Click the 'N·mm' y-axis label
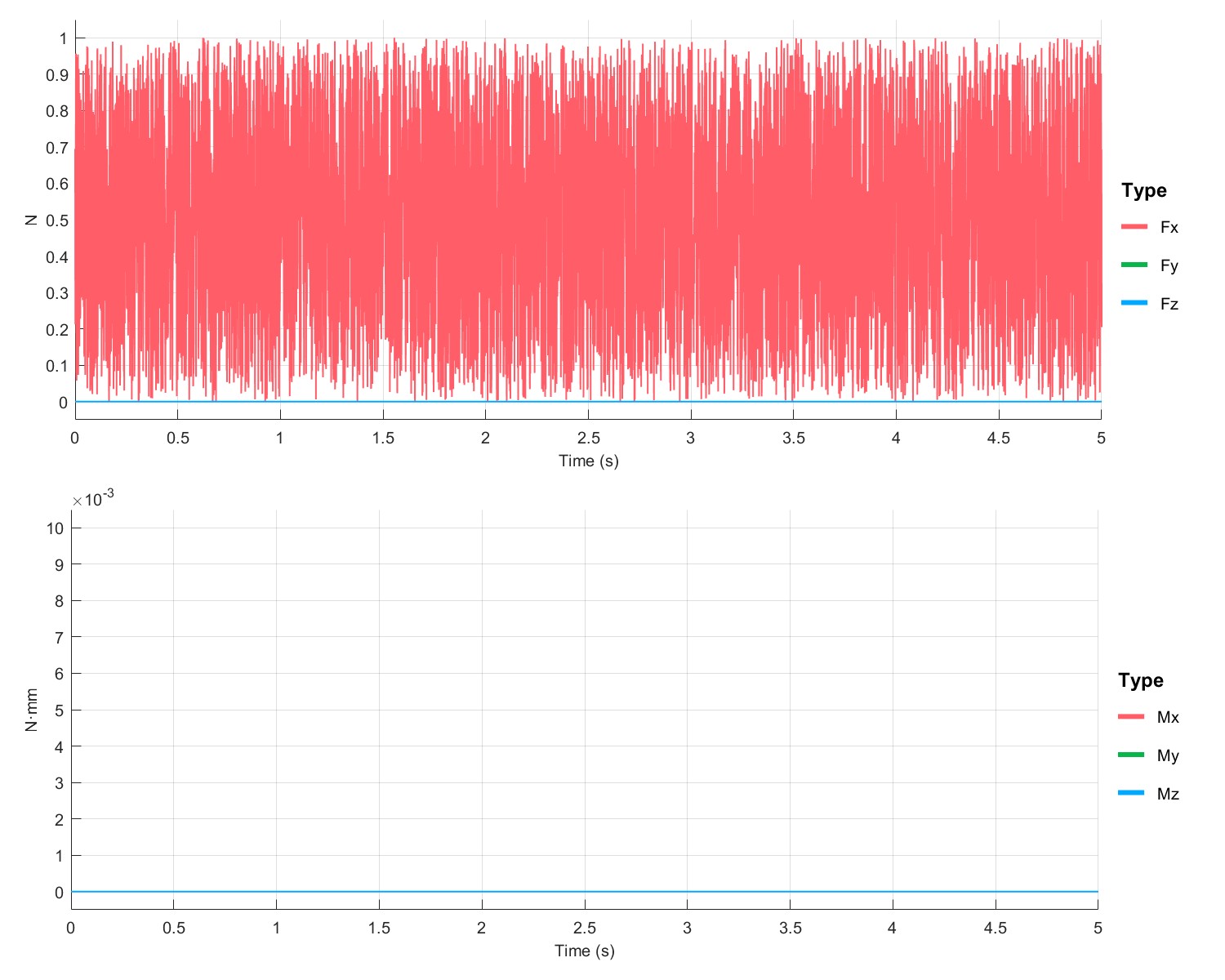The height and width of the screenshot is (980, 1225). pyautogui.click(x=32, y=710)
